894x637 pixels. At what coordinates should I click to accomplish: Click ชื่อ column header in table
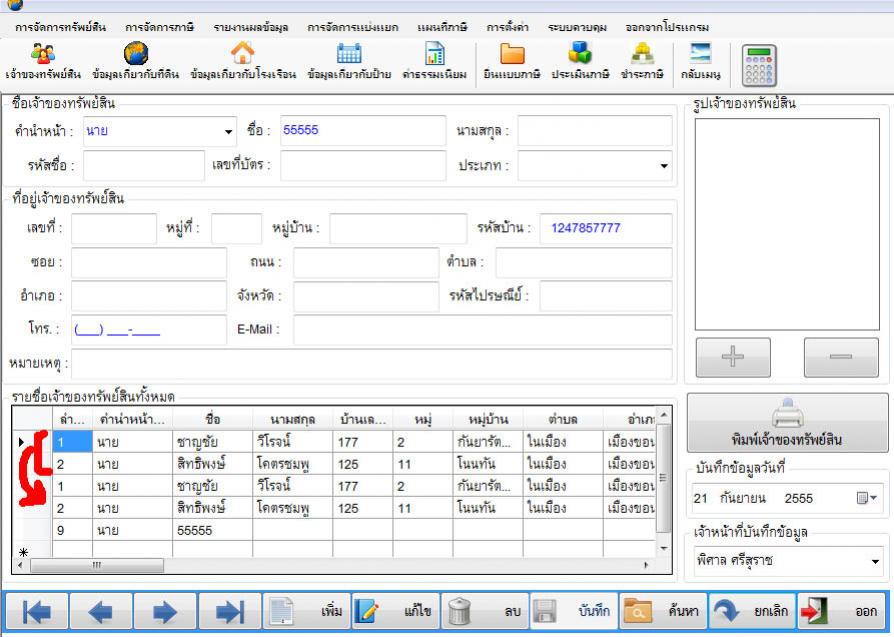[212, 420]
